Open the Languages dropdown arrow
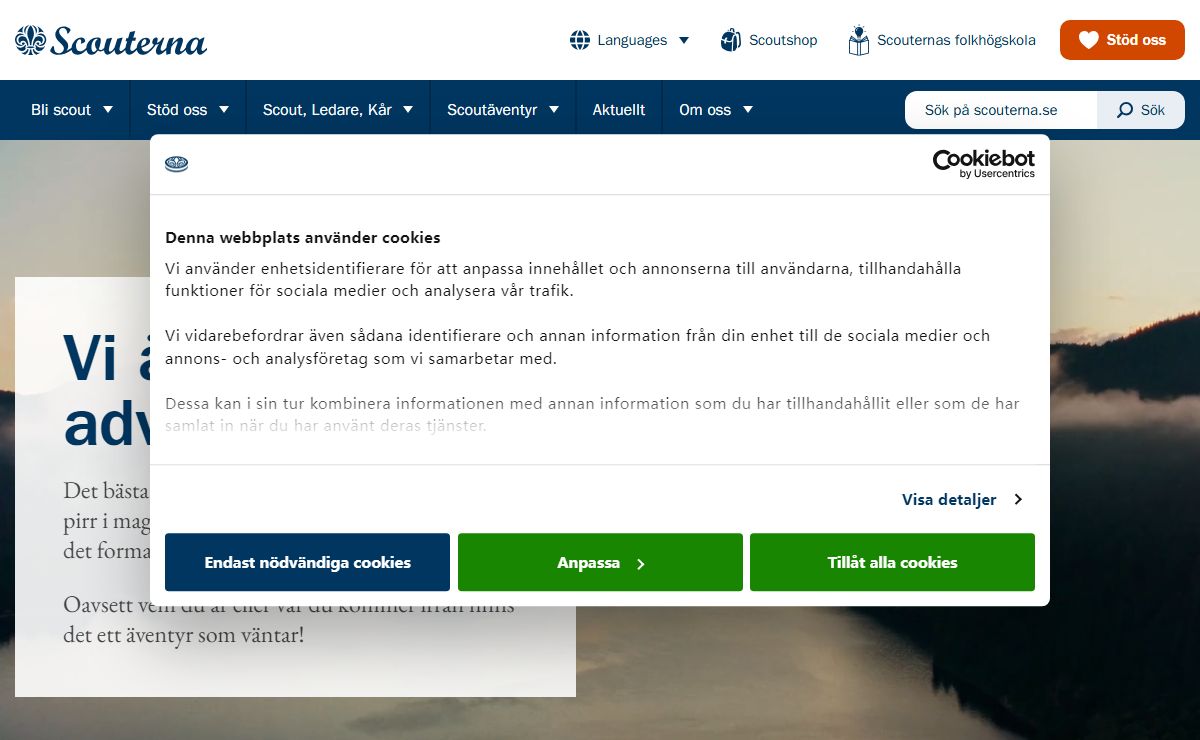 coord(684,41)
